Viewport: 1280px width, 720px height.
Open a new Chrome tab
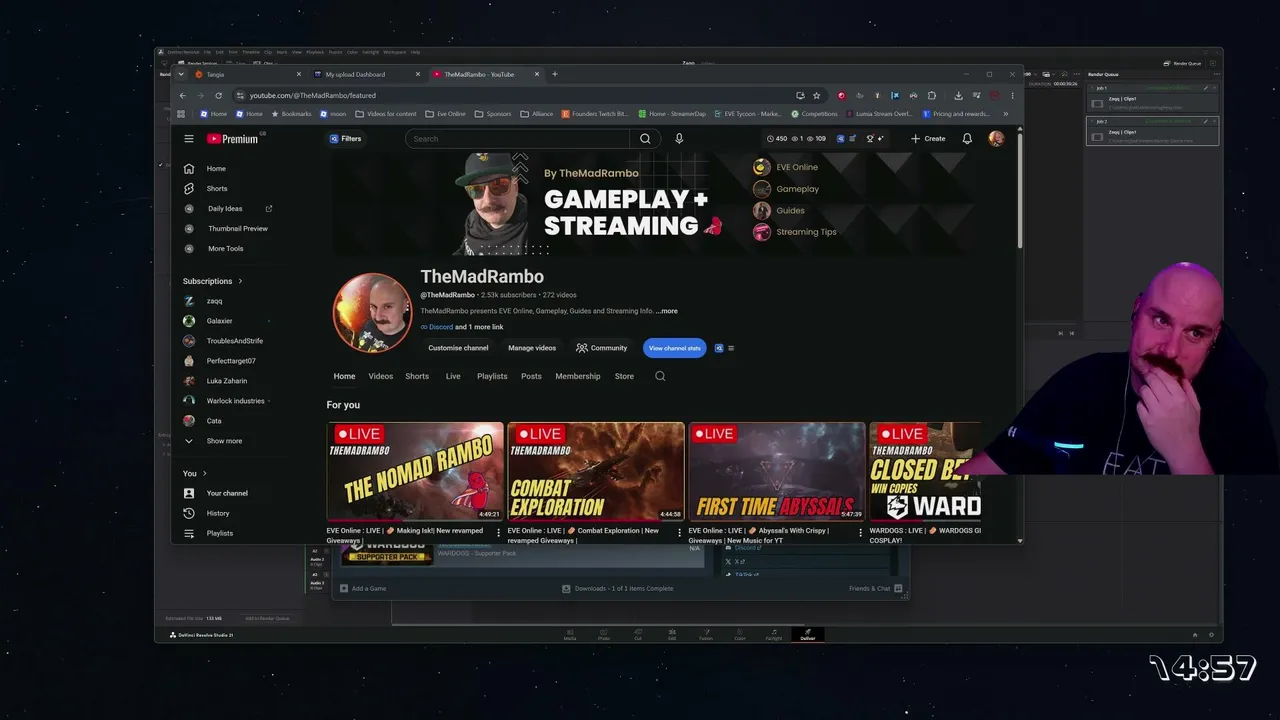point(555,74)
